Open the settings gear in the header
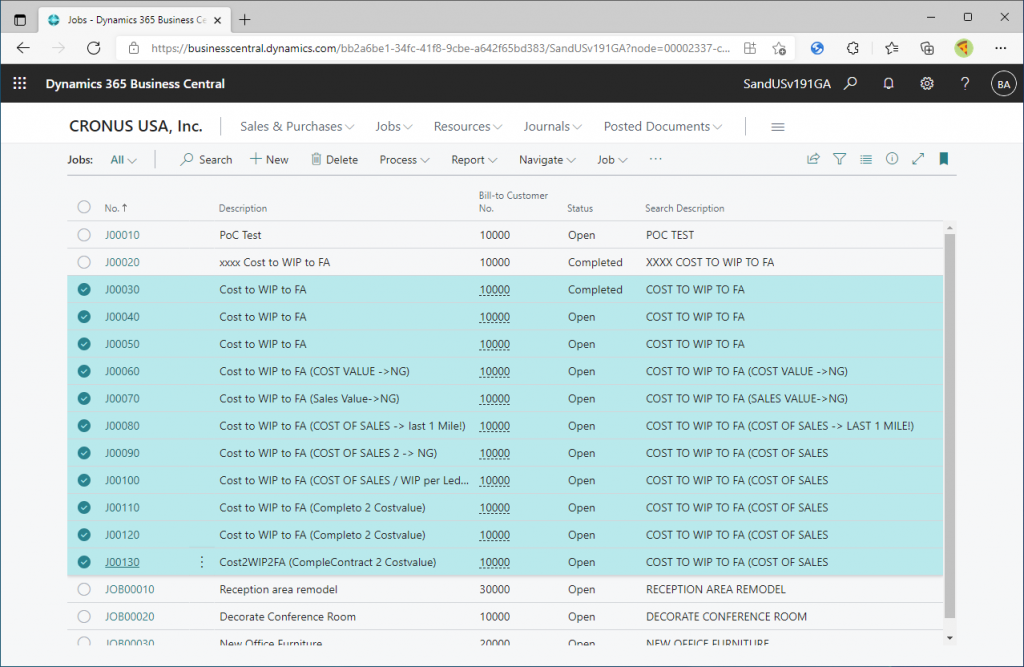Viewport: 1024px width, 667px height. (927, 84)
